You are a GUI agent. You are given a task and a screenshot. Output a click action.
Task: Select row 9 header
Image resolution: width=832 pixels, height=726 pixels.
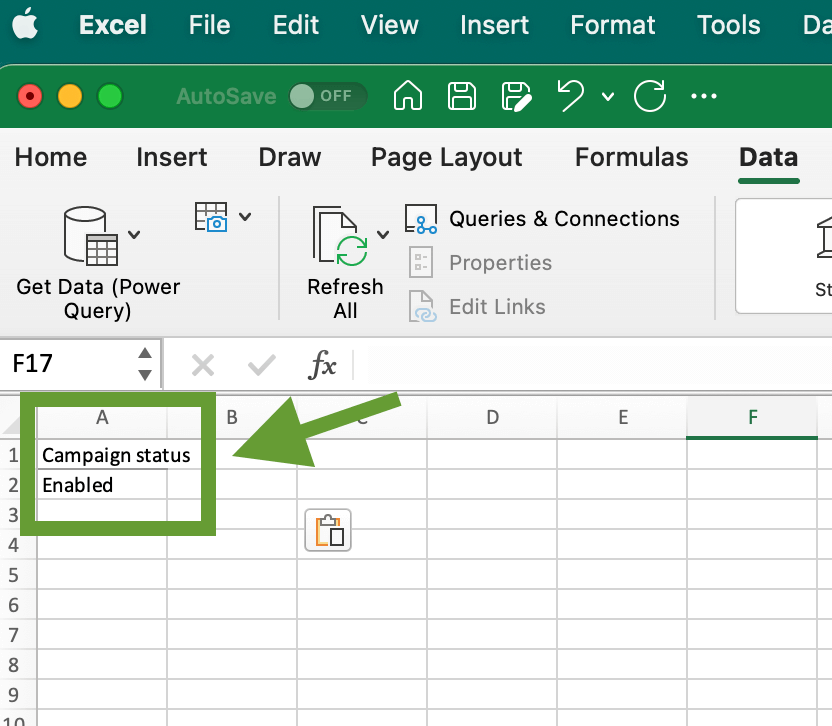tap(14, 695)
